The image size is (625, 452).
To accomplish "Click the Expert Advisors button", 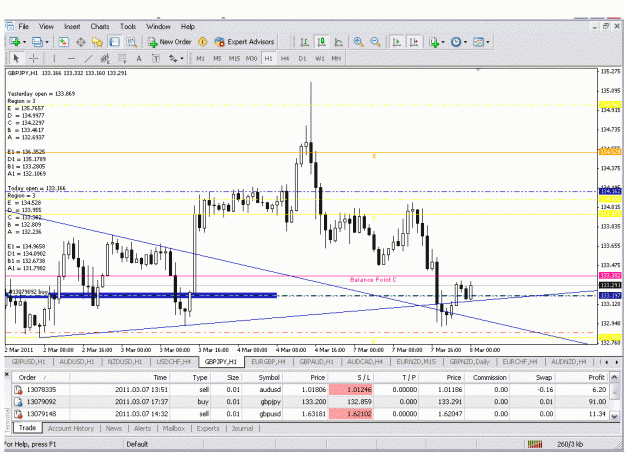I will (x=244, y=42).
